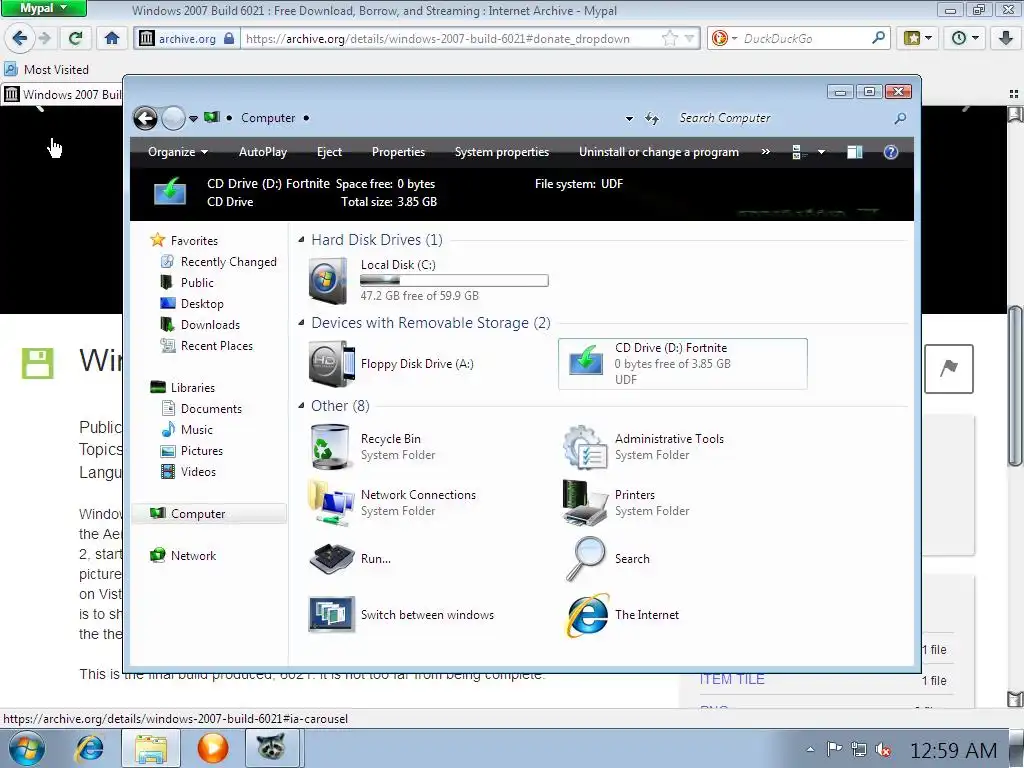Reload the page in Mypal browser
The width and height of the screenshot is (1024, 768).
(76, 39)
